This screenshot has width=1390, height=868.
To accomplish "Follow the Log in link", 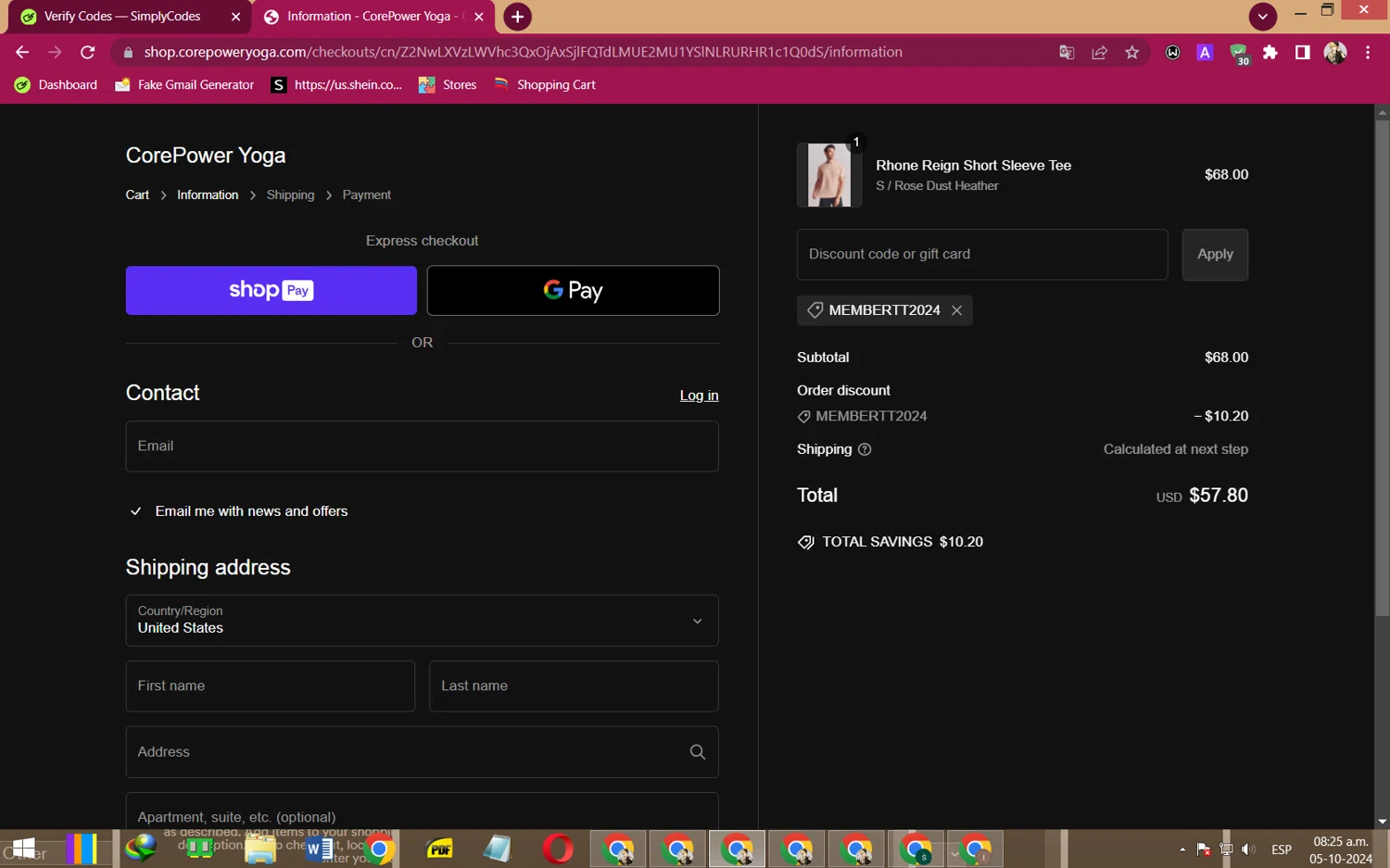I will click(x=699, y=396).
